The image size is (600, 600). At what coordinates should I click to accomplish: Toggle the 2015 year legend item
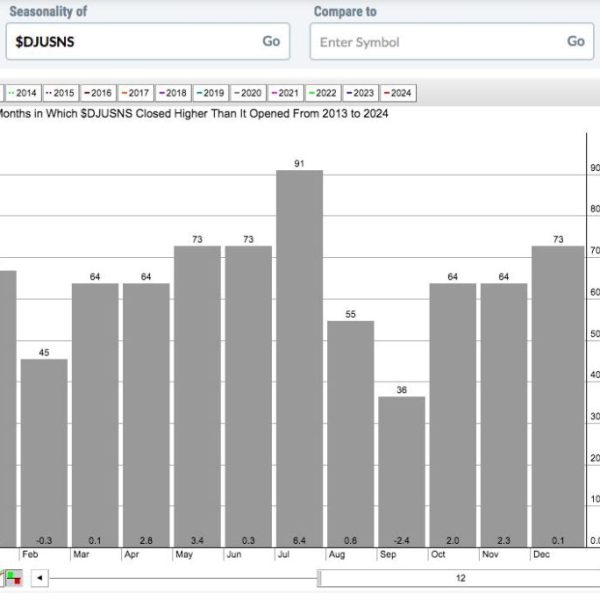(x=60, y=93)
